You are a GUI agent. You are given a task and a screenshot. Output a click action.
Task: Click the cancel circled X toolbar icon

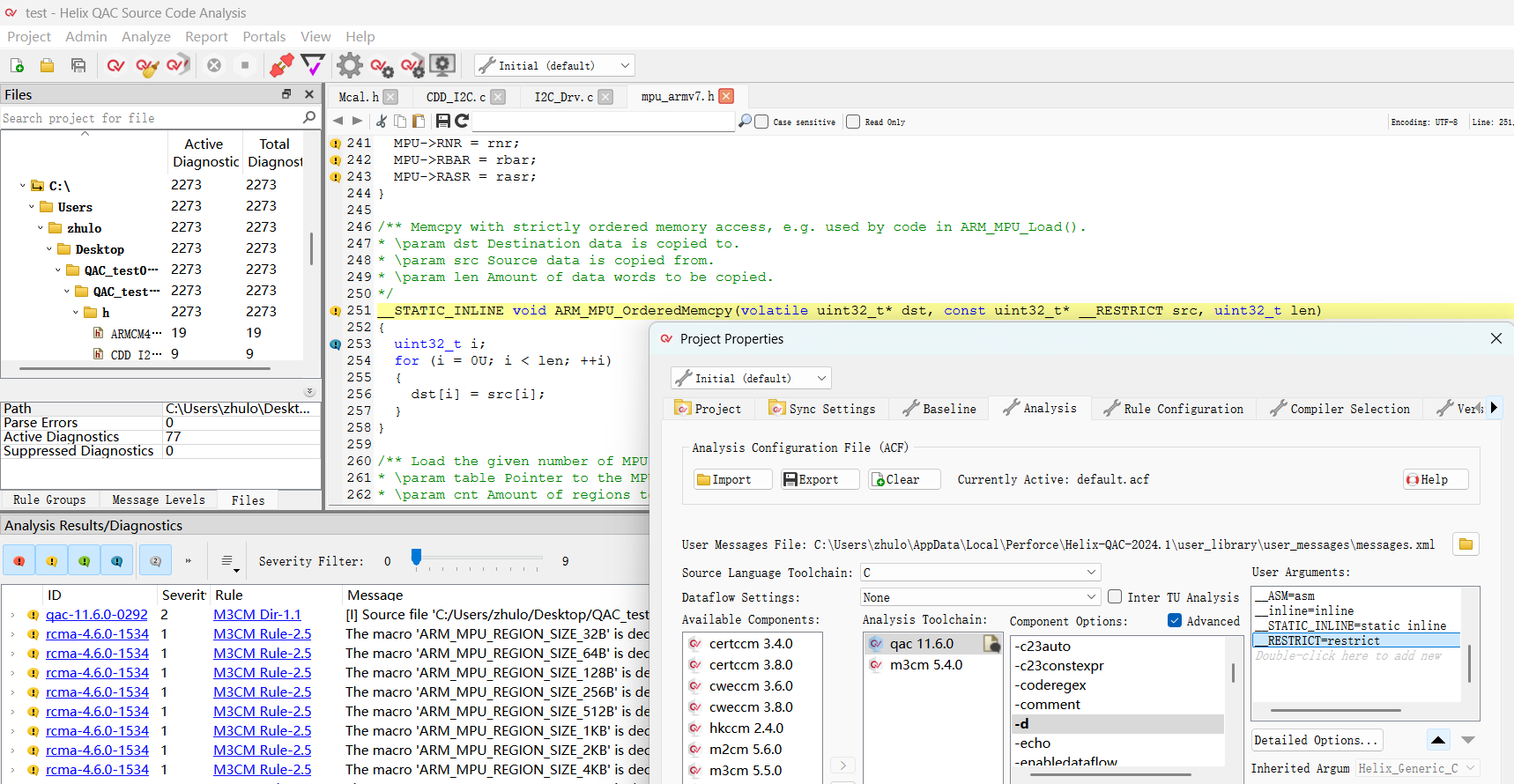click(x=214, y=65)
